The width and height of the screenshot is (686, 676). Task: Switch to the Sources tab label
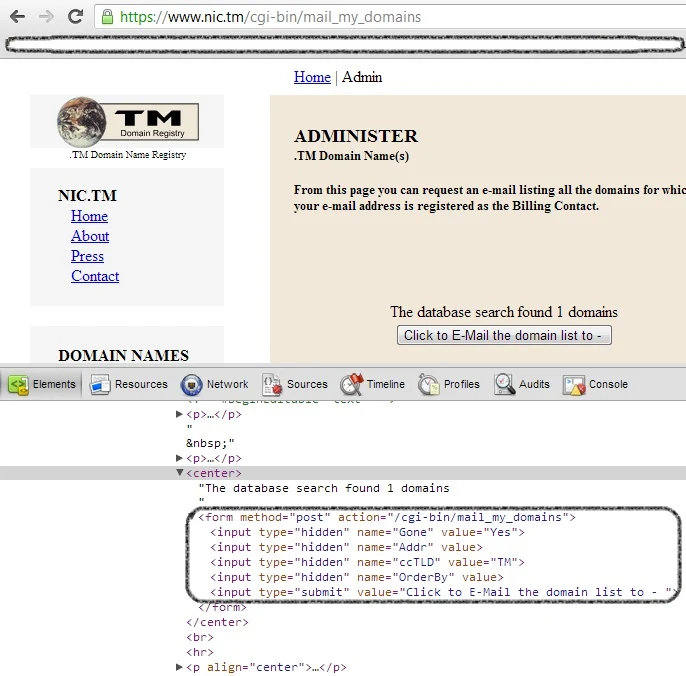click(307, 384)
